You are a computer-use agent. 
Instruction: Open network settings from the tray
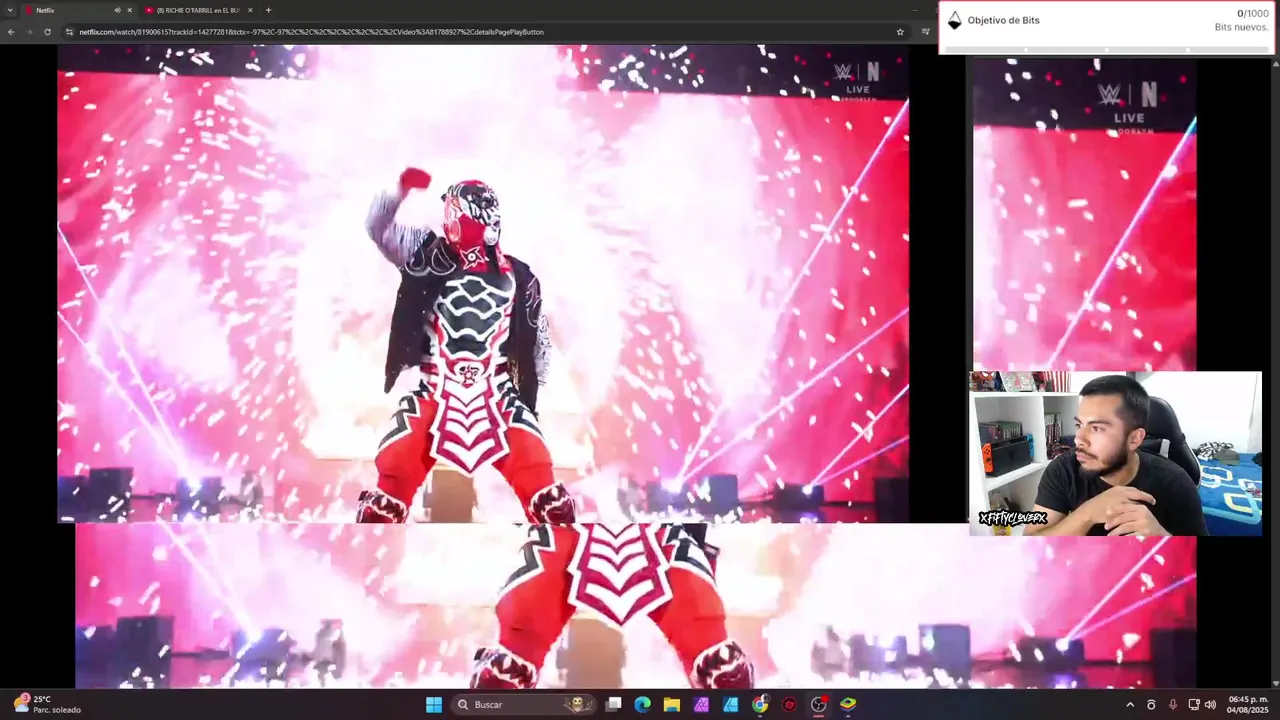[x=1194, y=705]
